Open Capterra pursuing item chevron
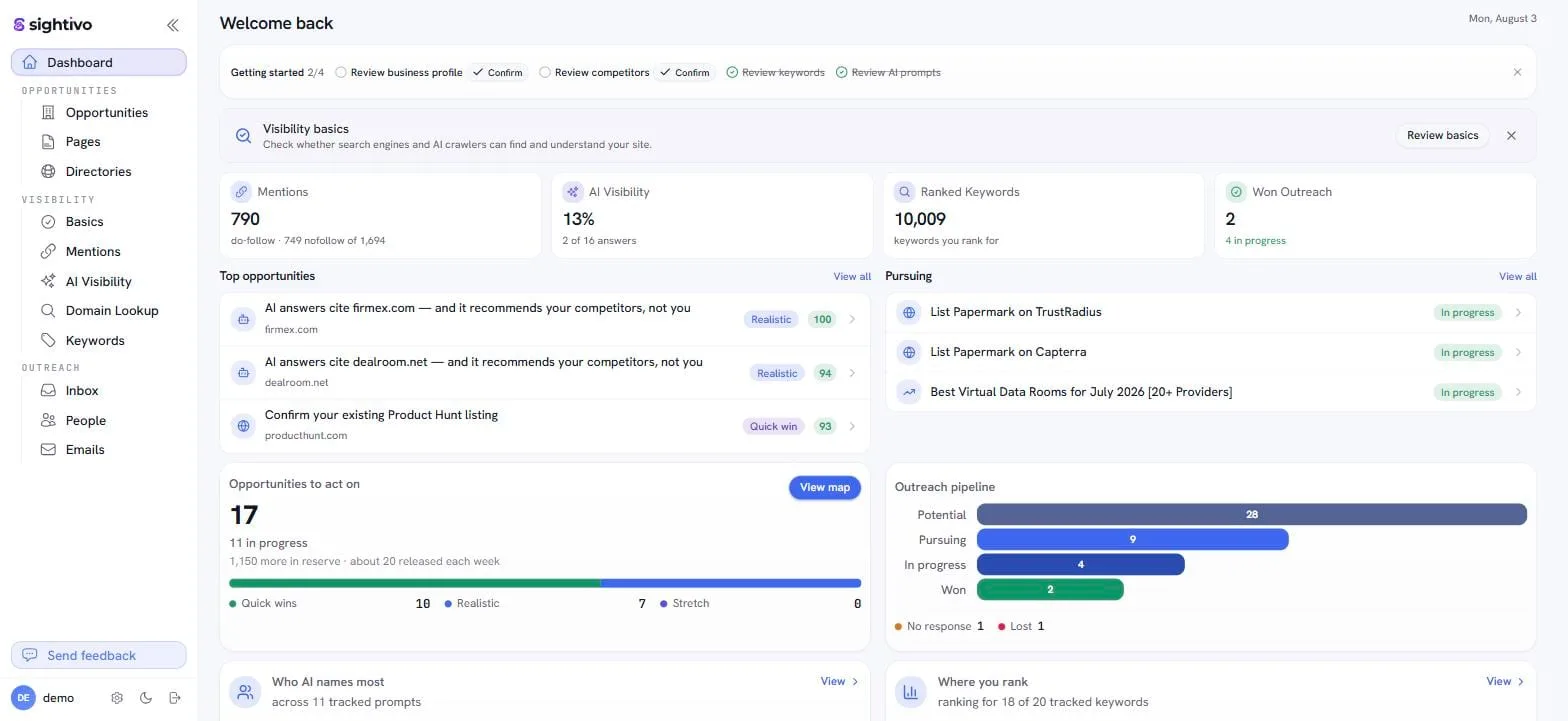The height and width of the screenshot is (721, 1568). coord(1518,352)
